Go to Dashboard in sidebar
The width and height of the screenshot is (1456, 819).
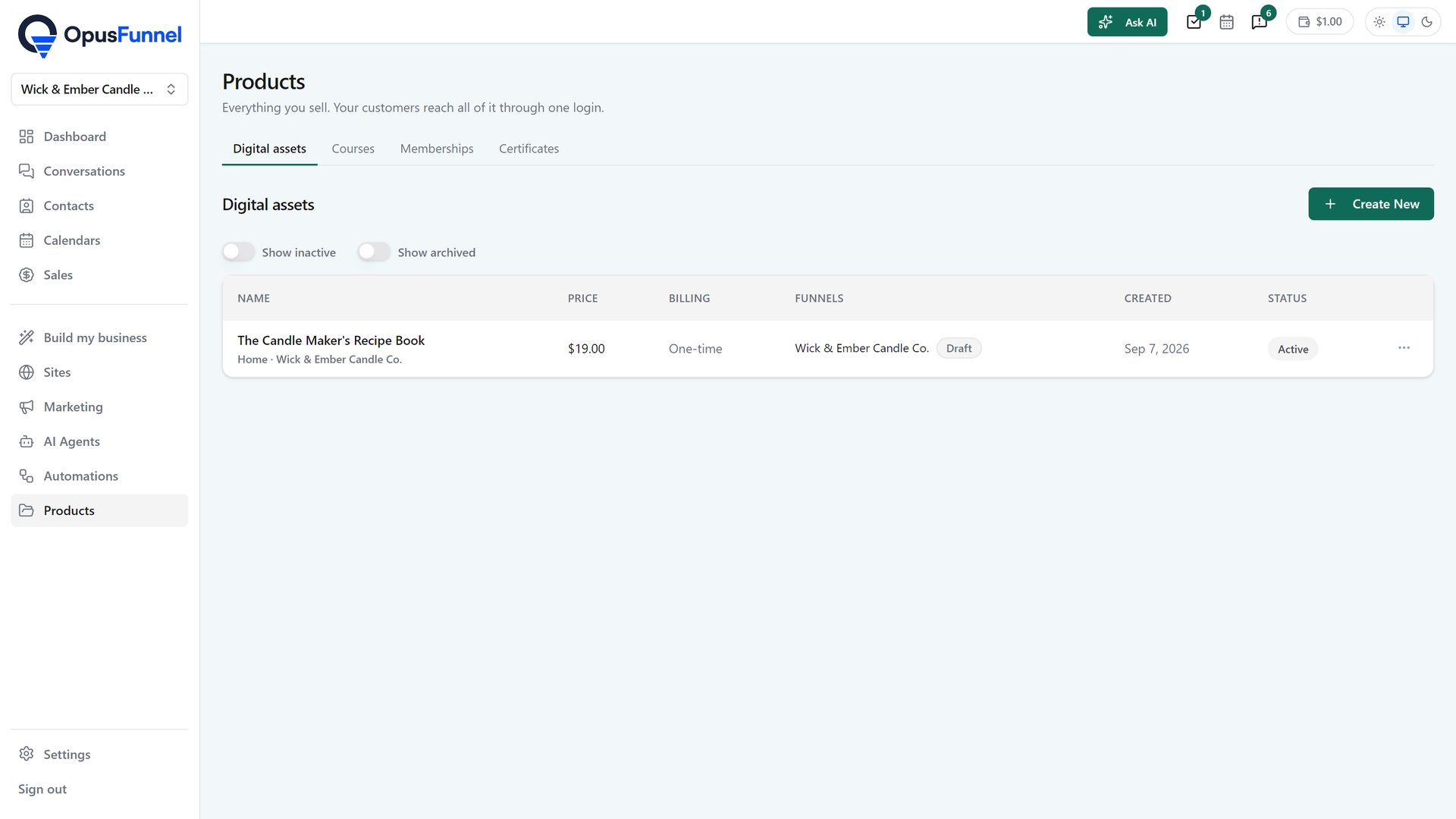point(99,136)
